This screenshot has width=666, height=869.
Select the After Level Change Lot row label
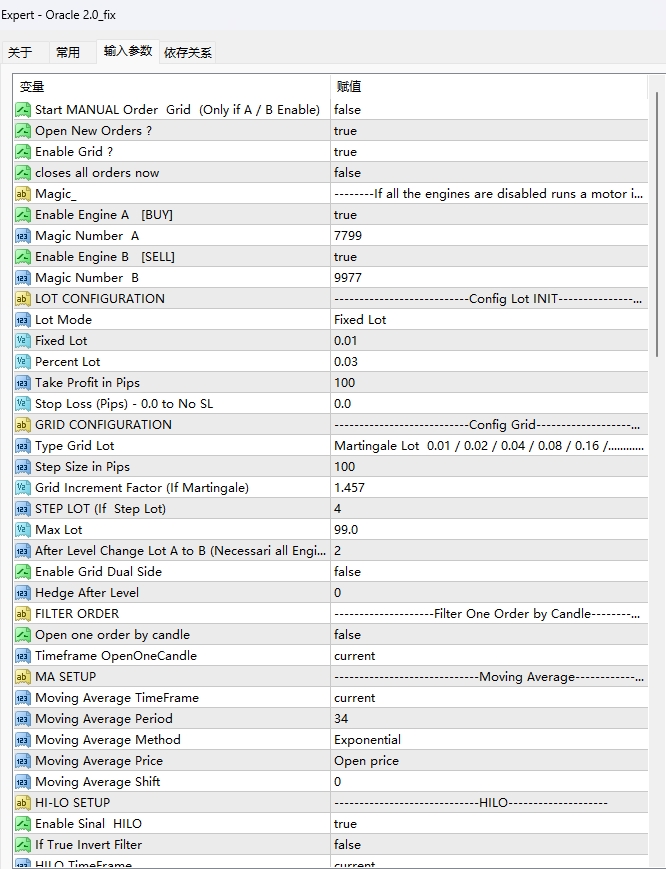pyautogui.click(x=180, y=551)
